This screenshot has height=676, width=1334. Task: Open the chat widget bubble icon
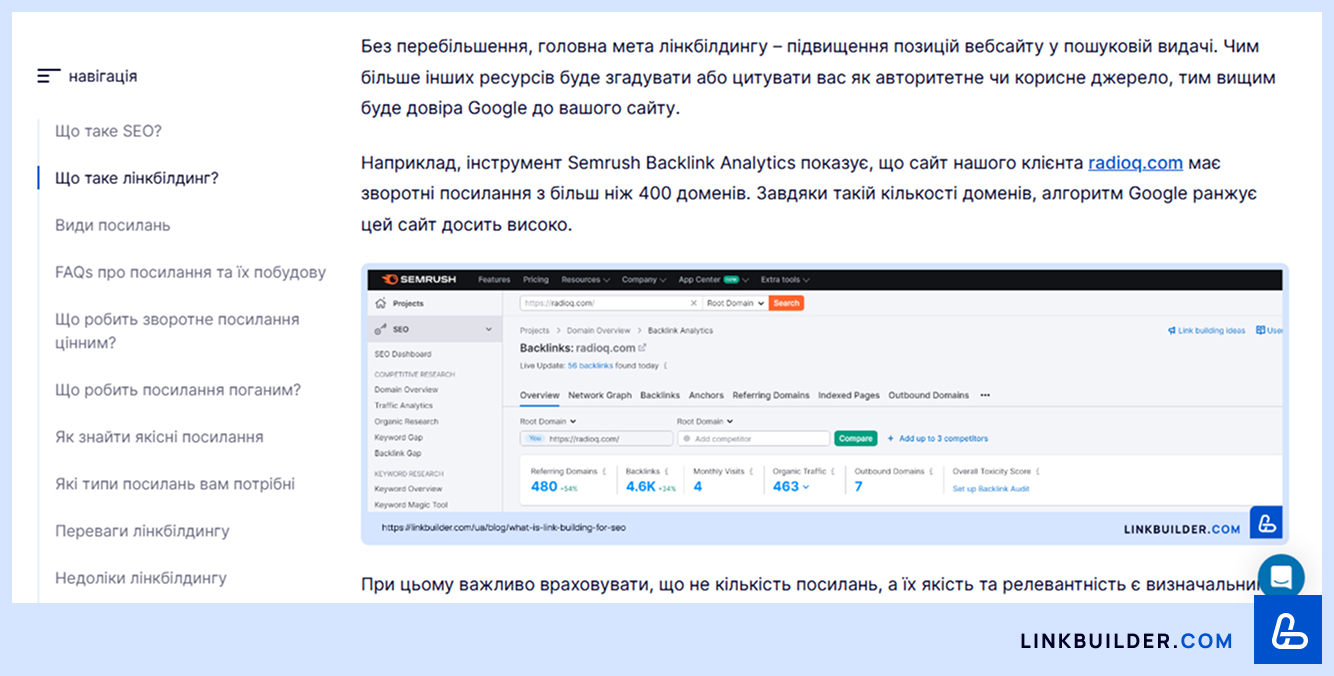tap(1281, 577)
